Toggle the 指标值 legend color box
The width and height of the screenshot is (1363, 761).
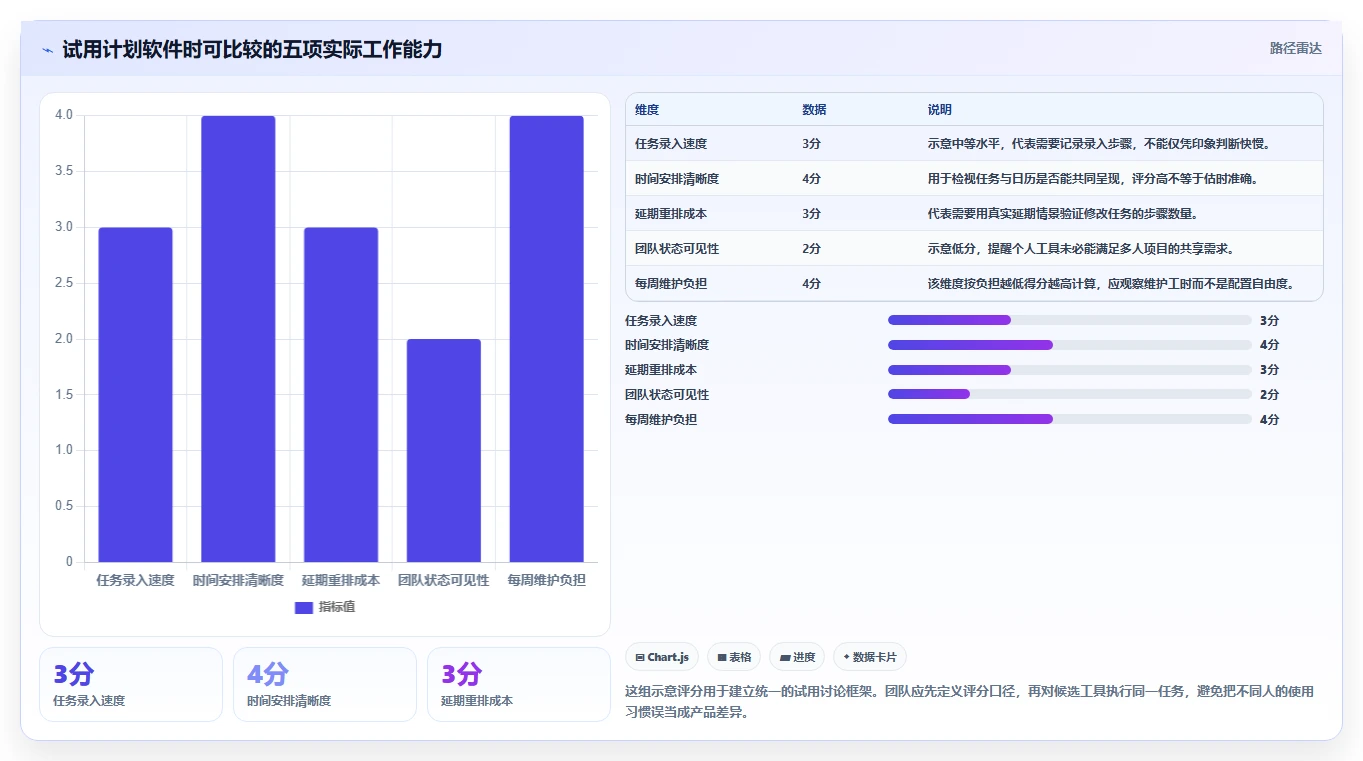pos(304,607)
